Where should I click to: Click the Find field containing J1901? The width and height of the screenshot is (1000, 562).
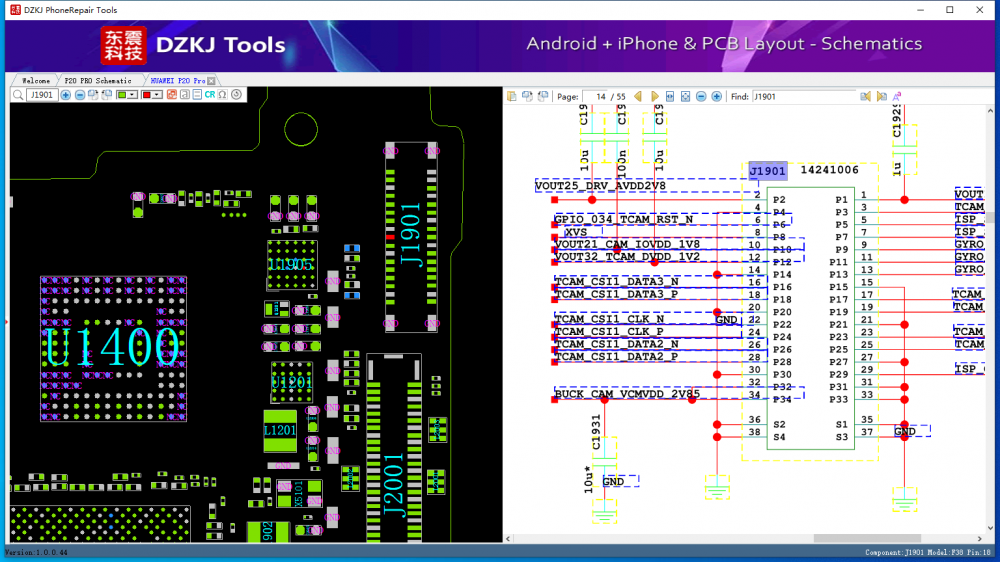(x=803, y=97)
